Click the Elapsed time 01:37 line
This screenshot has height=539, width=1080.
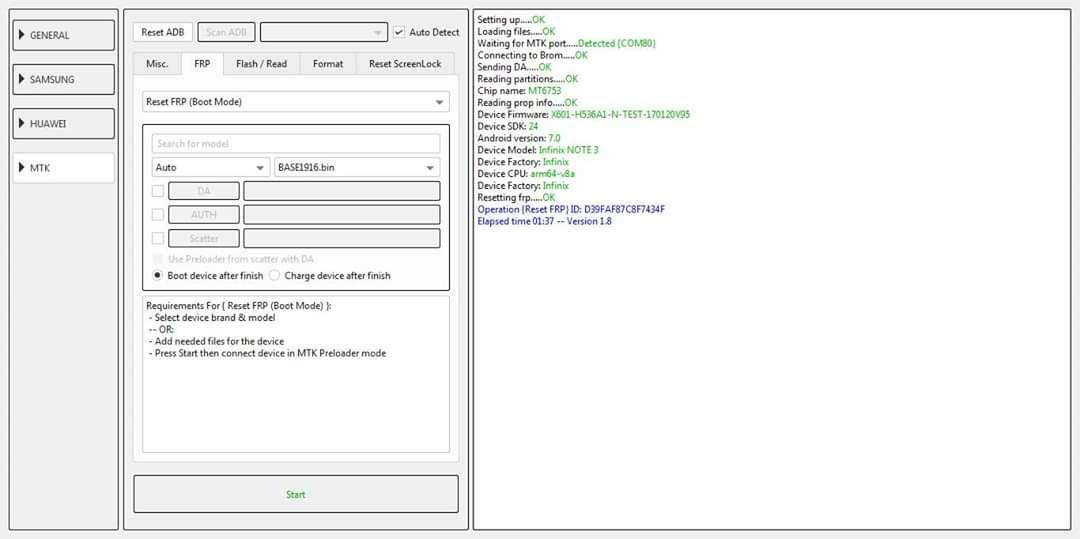click(x=544, y=222)
